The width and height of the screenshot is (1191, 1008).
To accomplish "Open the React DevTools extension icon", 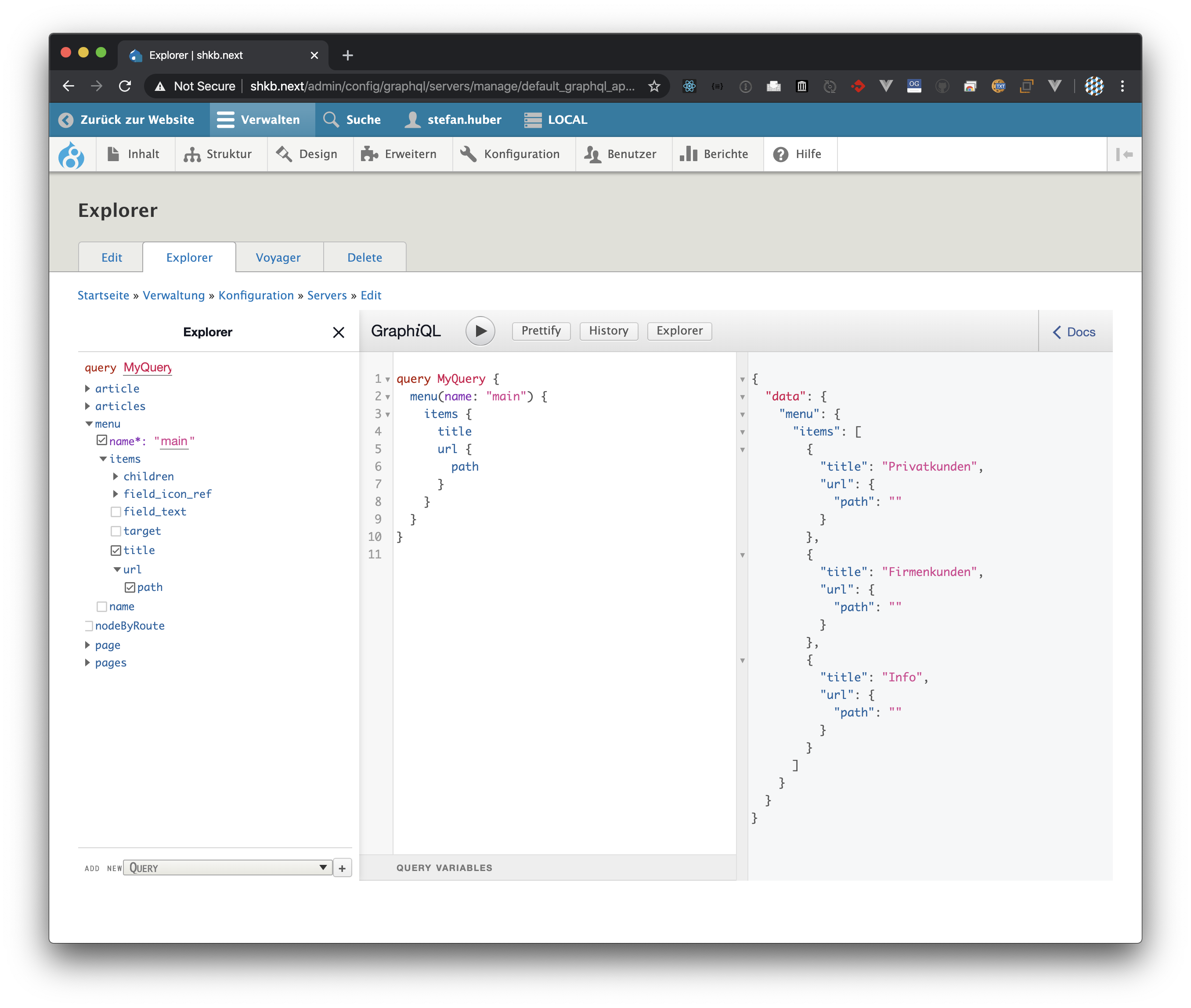I will [689, 86].
